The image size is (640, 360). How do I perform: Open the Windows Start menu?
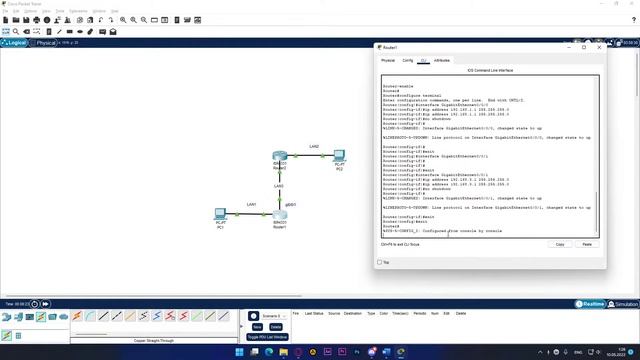pos(239,352)
